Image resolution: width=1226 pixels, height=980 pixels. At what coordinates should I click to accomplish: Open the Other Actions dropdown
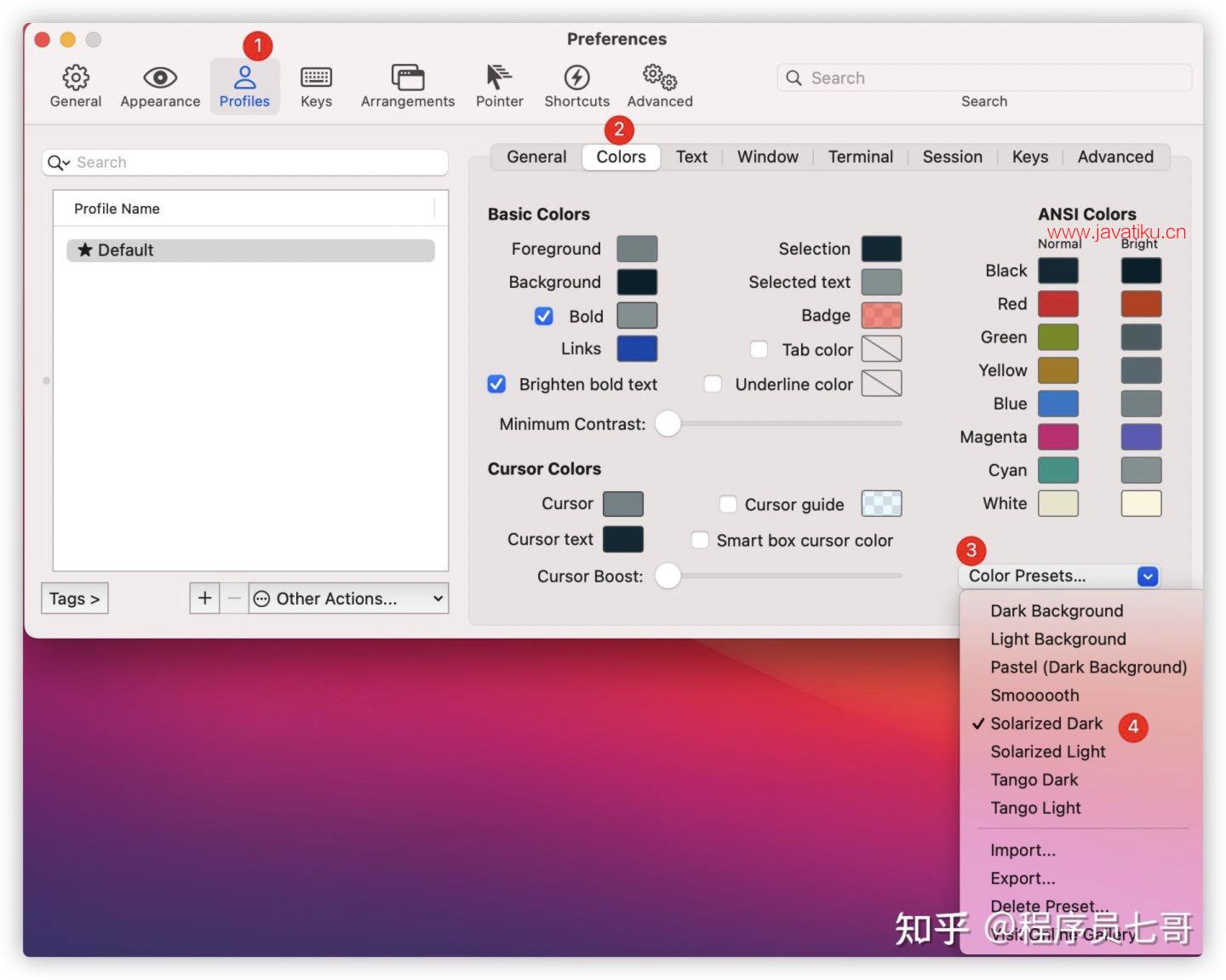coord(348,599)
